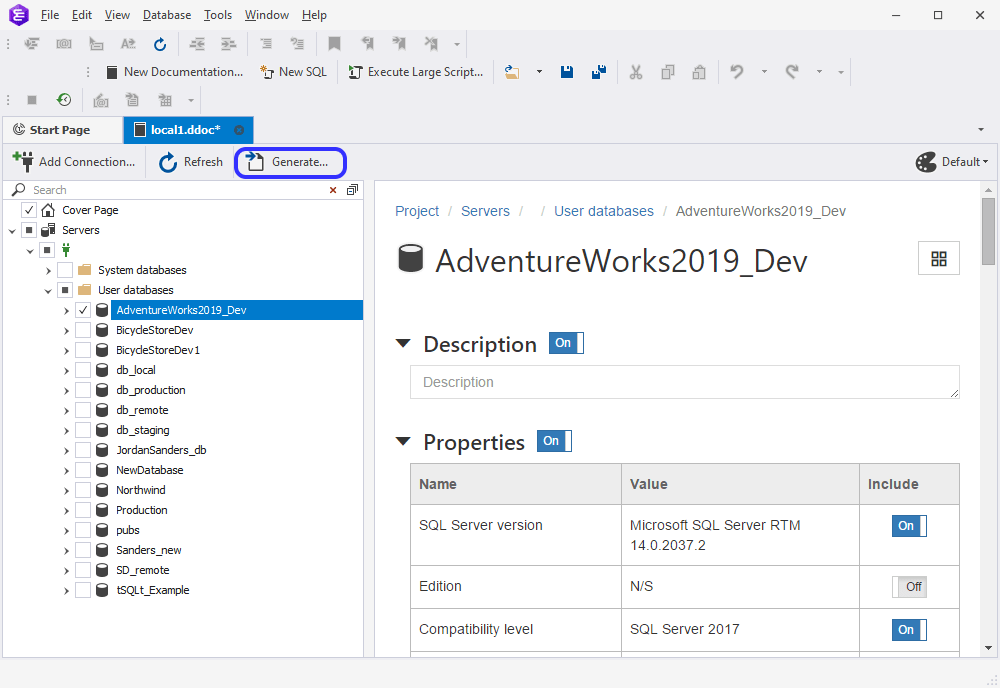Image resolution: width=1000 pixels, height=688 pixels.
Task: Collapse the Properties section triangle
Action: [x=403, y=441]
